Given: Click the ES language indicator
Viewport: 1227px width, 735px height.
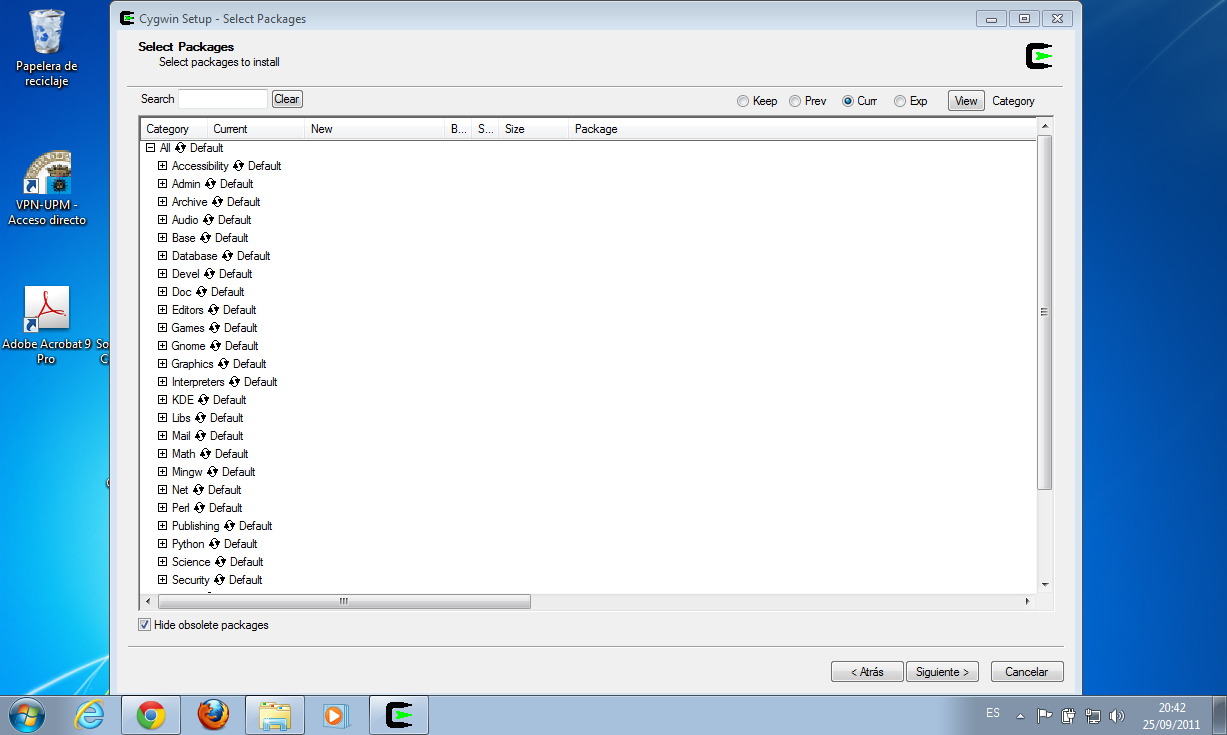Looking at the screenshot, I should (992, 713).
